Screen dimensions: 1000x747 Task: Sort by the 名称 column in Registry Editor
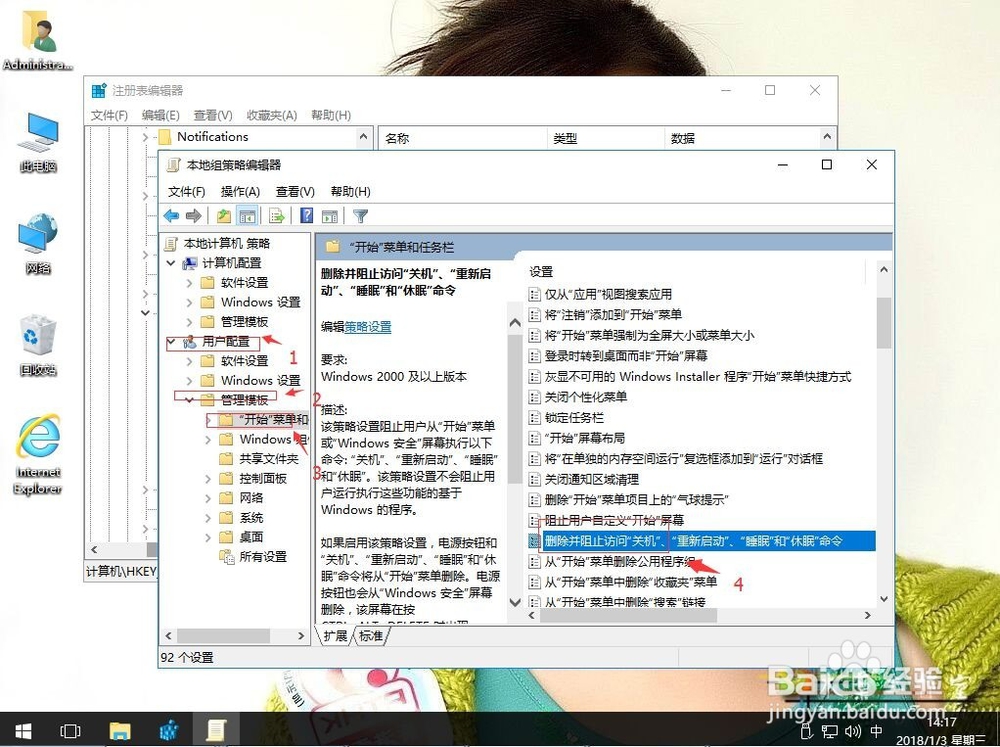pyautogui.click(x=397, y=137)
